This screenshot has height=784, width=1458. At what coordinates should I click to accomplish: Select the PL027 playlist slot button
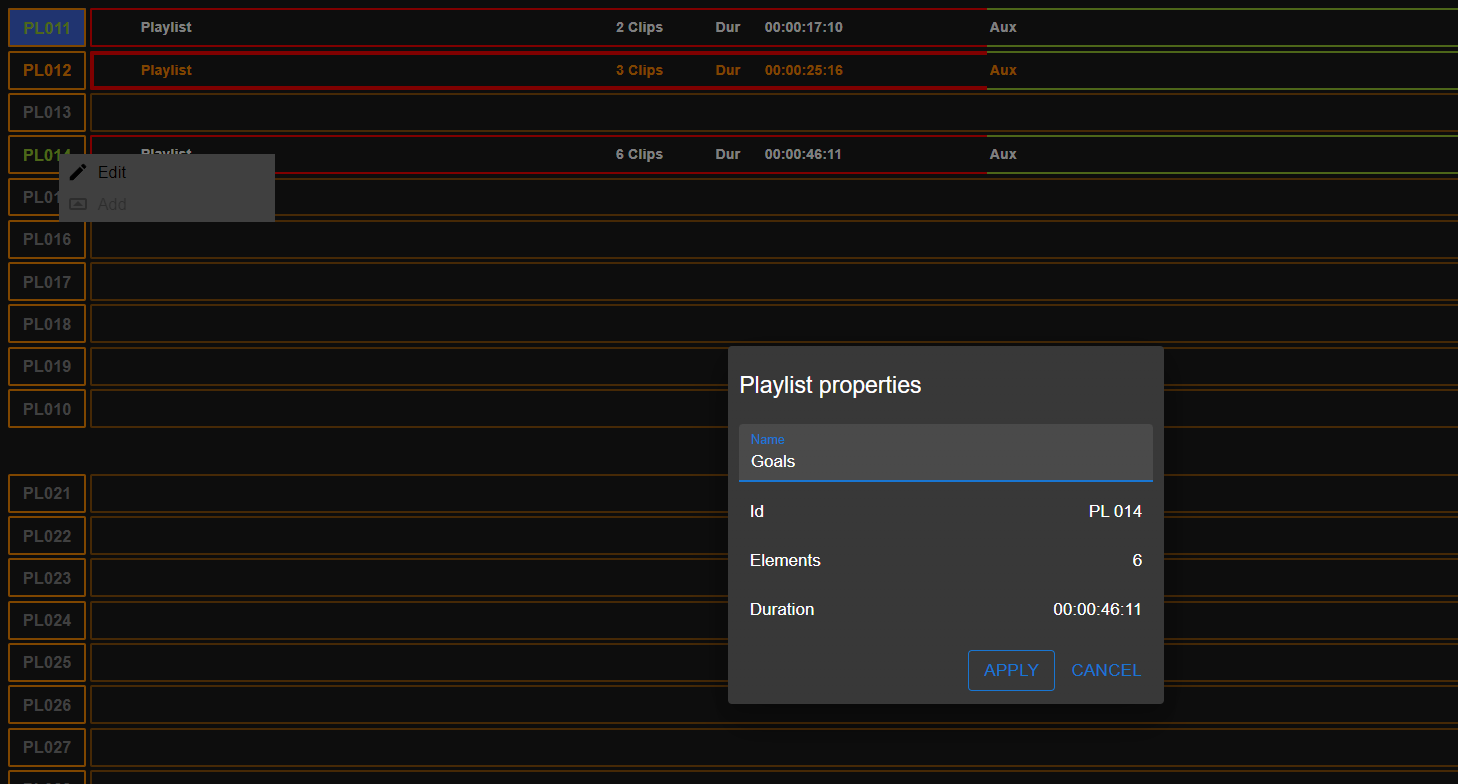pos(47,747)
